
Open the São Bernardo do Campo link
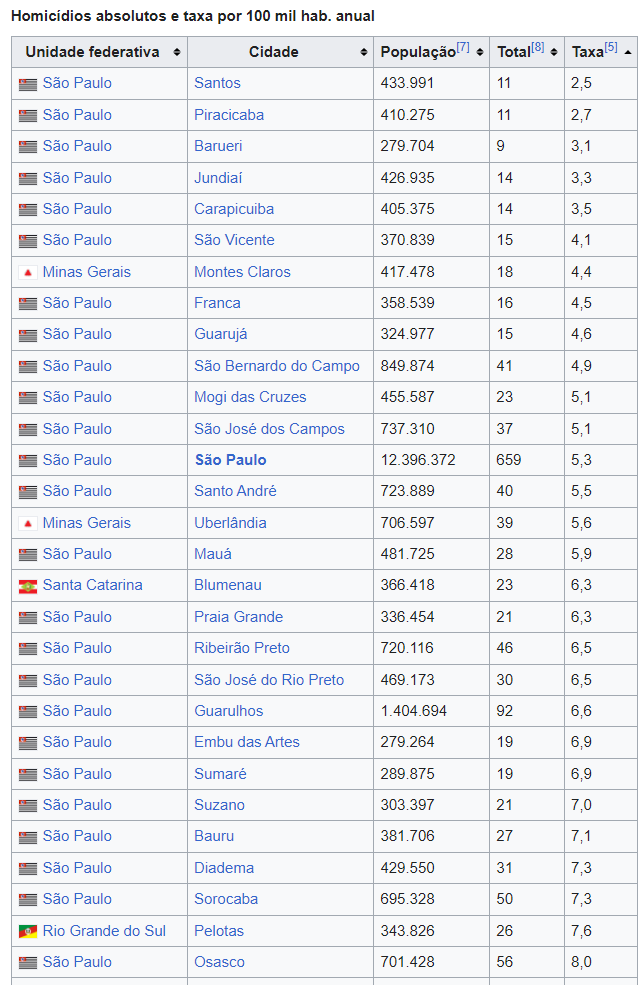click(x=277, y=366)
